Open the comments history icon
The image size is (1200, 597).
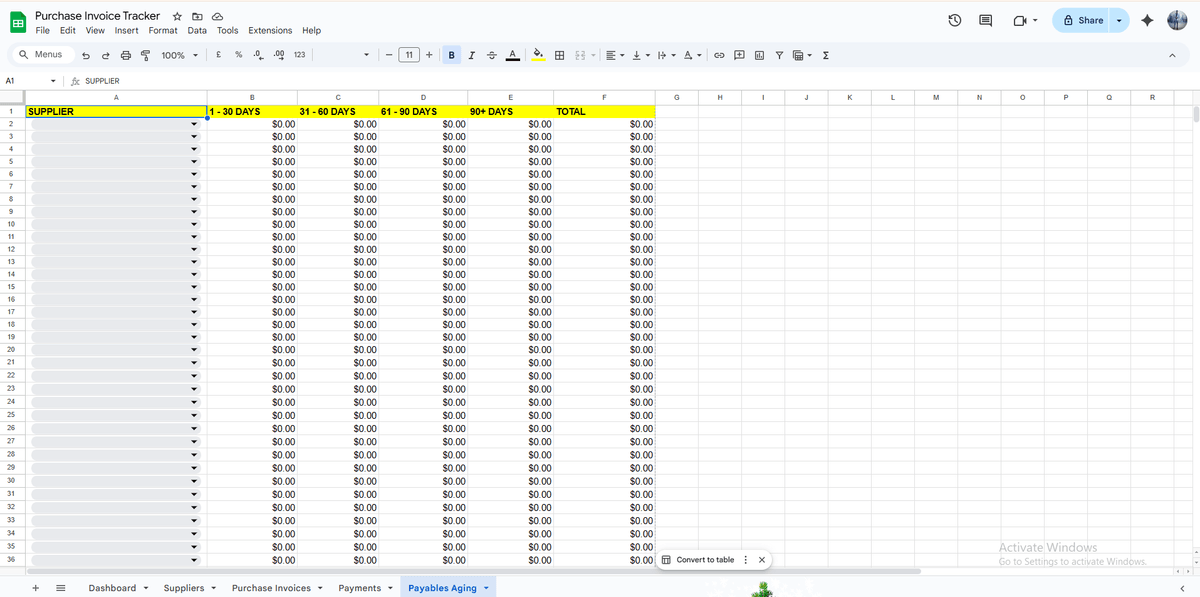(x=985, y=20)
